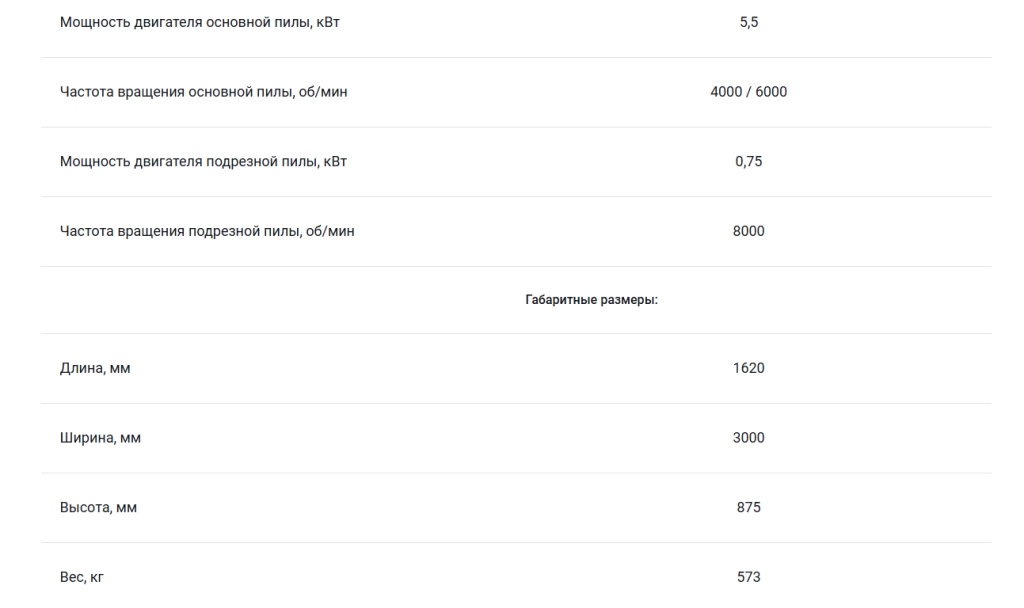Click the 573 weight value

tap(748, 577)
